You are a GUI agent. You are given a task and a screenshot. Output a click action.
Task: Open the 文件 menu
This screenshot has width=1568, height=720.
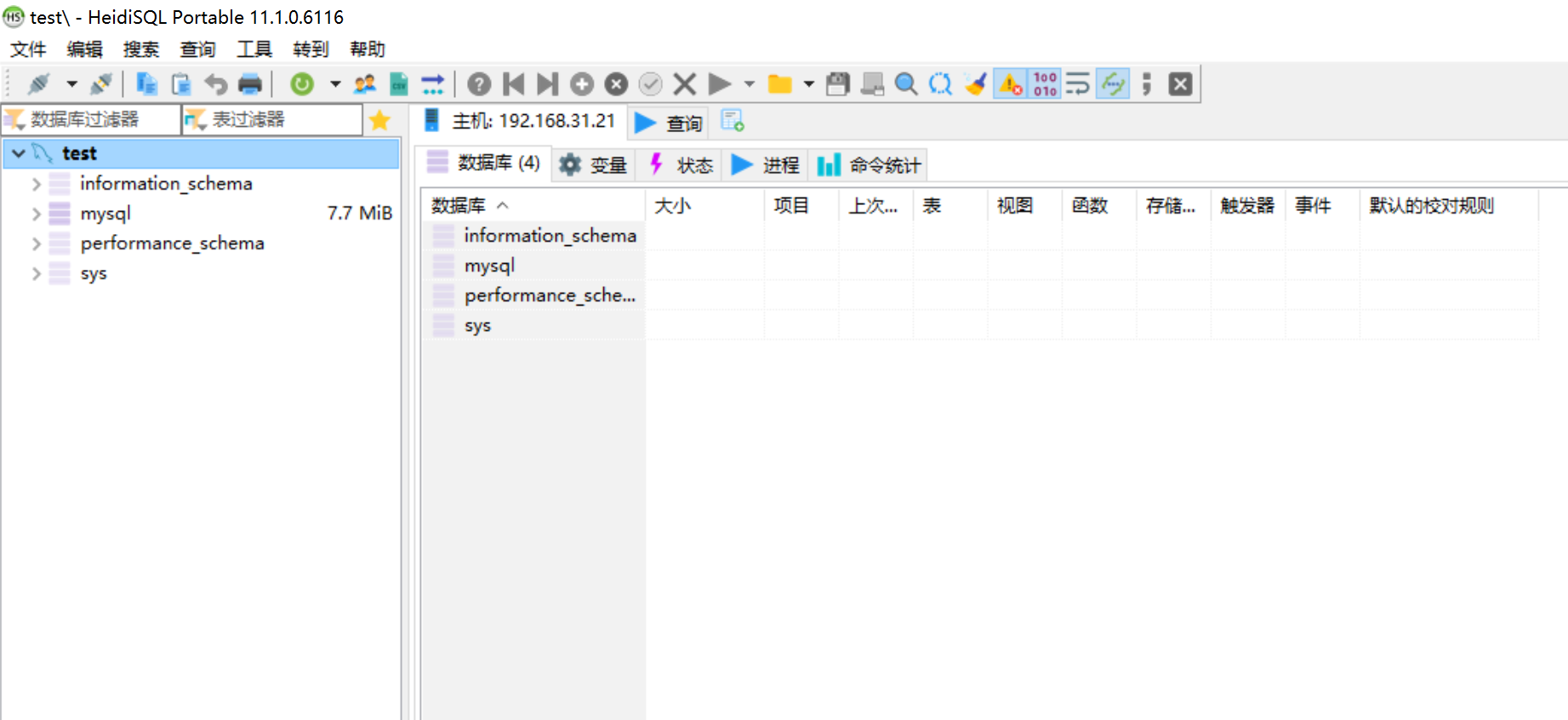[28, 49]
